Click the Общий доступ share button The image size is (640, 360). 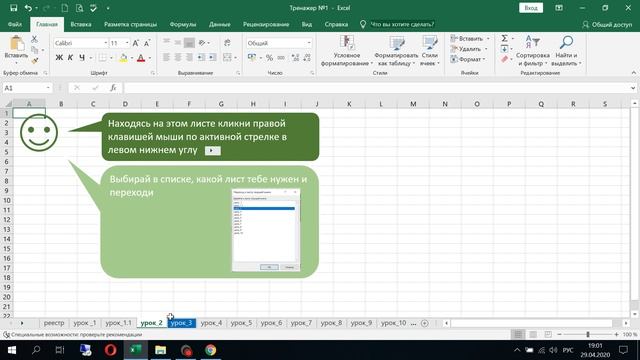pos(607,24)
